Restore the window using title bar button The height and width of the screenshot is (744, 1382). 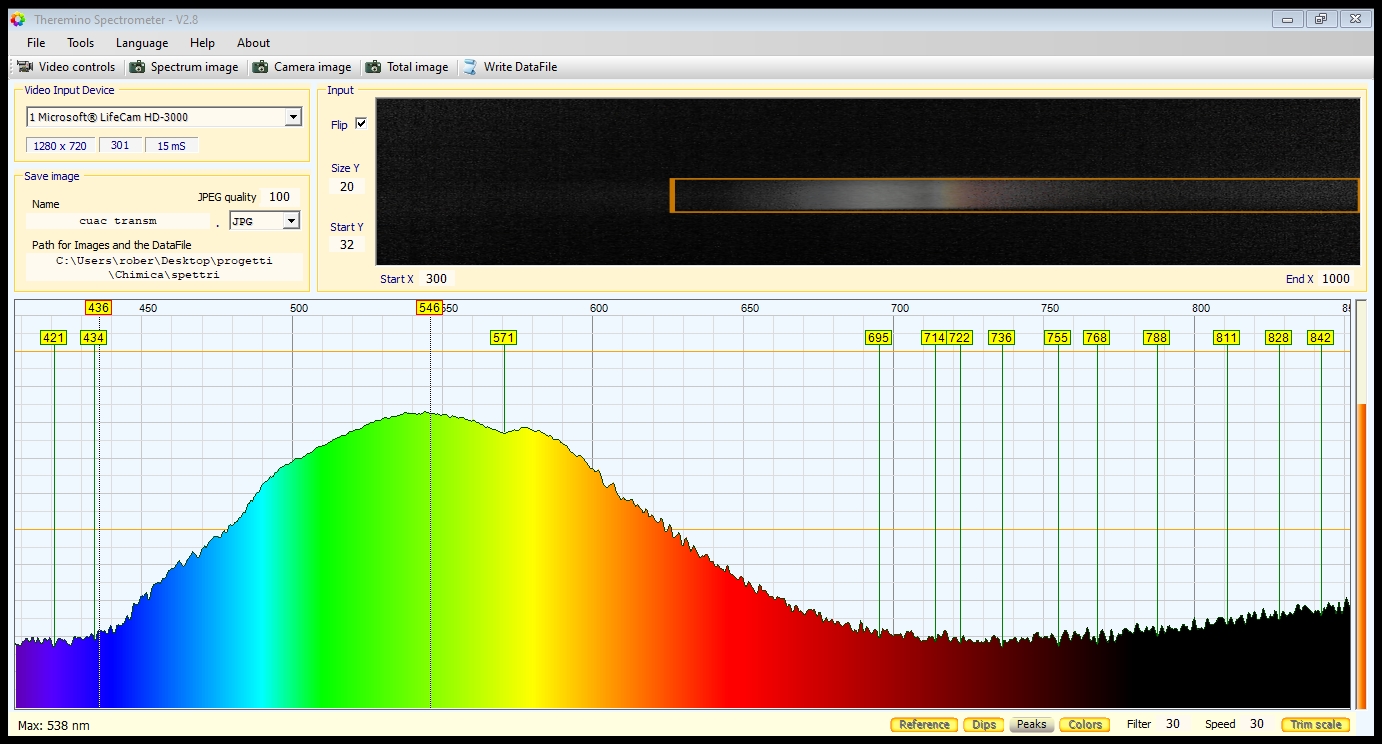[1321, 19]
